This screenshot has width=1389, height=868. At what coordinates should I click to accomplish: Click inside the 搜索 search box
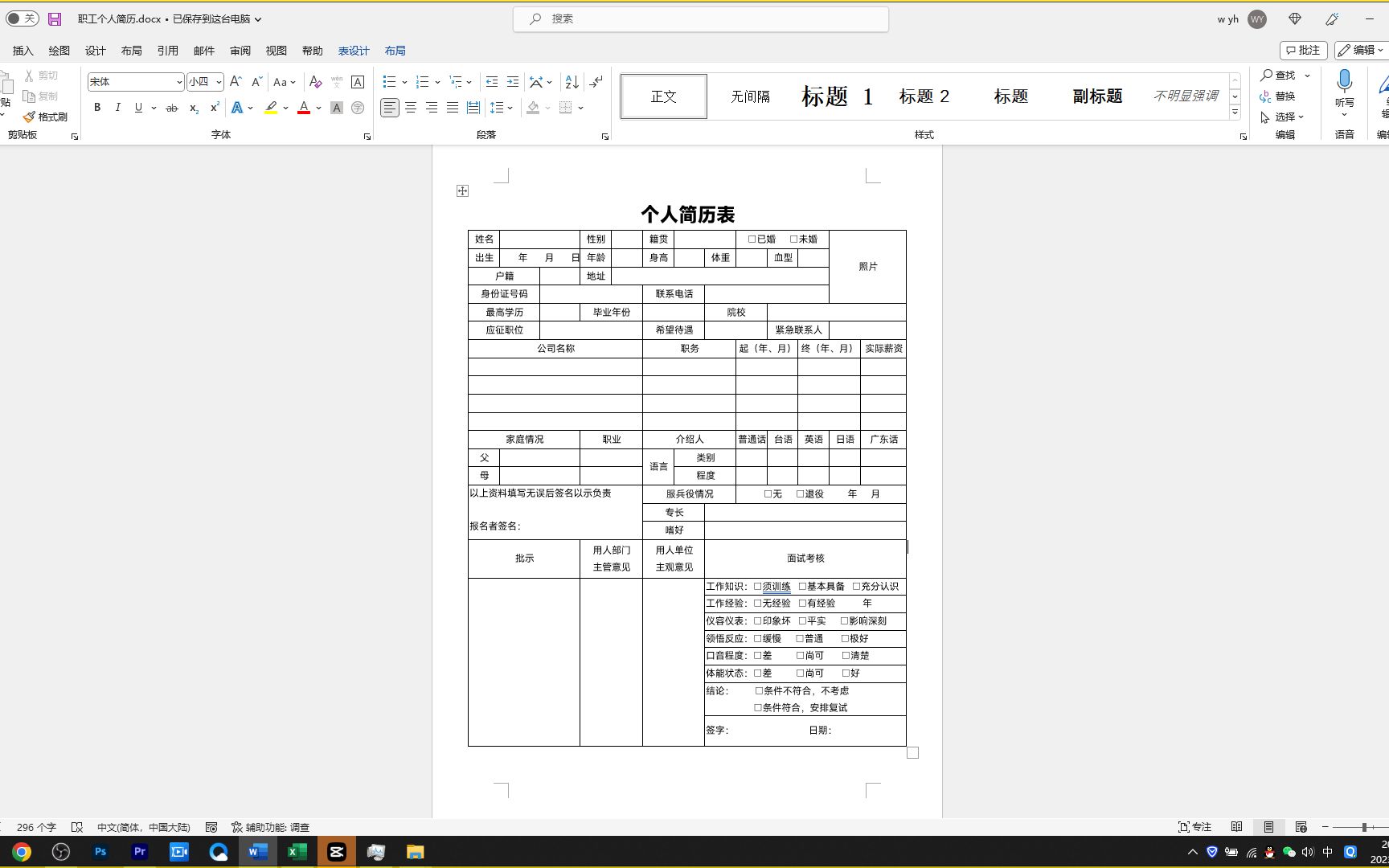[699, 18]
